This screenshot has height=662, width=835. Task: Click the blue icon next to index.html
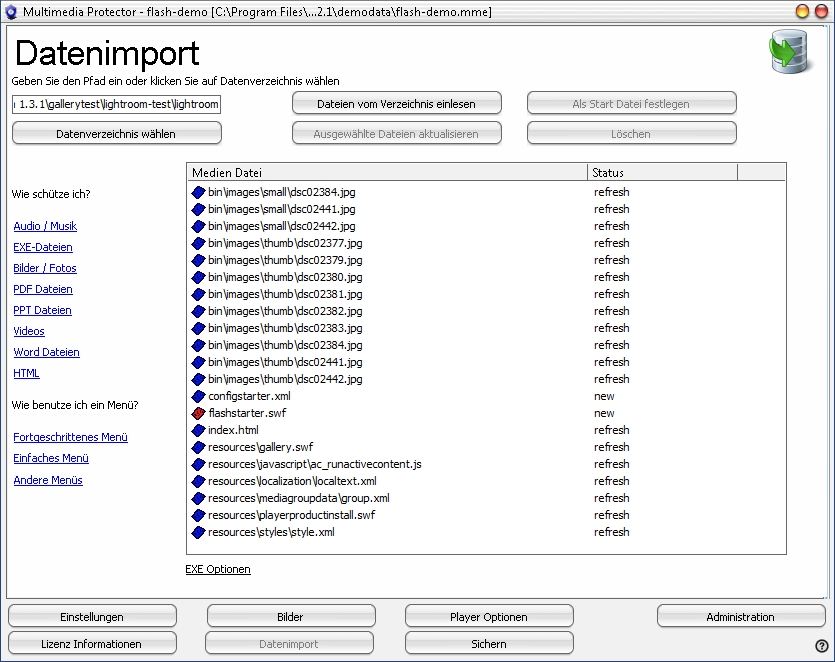point(198,430)
